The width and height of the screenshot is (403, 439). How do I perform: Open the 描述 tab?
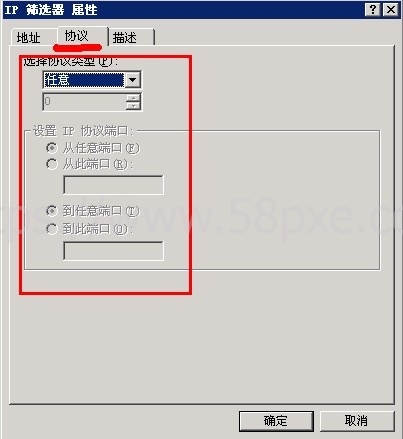[x=125, y=37]
